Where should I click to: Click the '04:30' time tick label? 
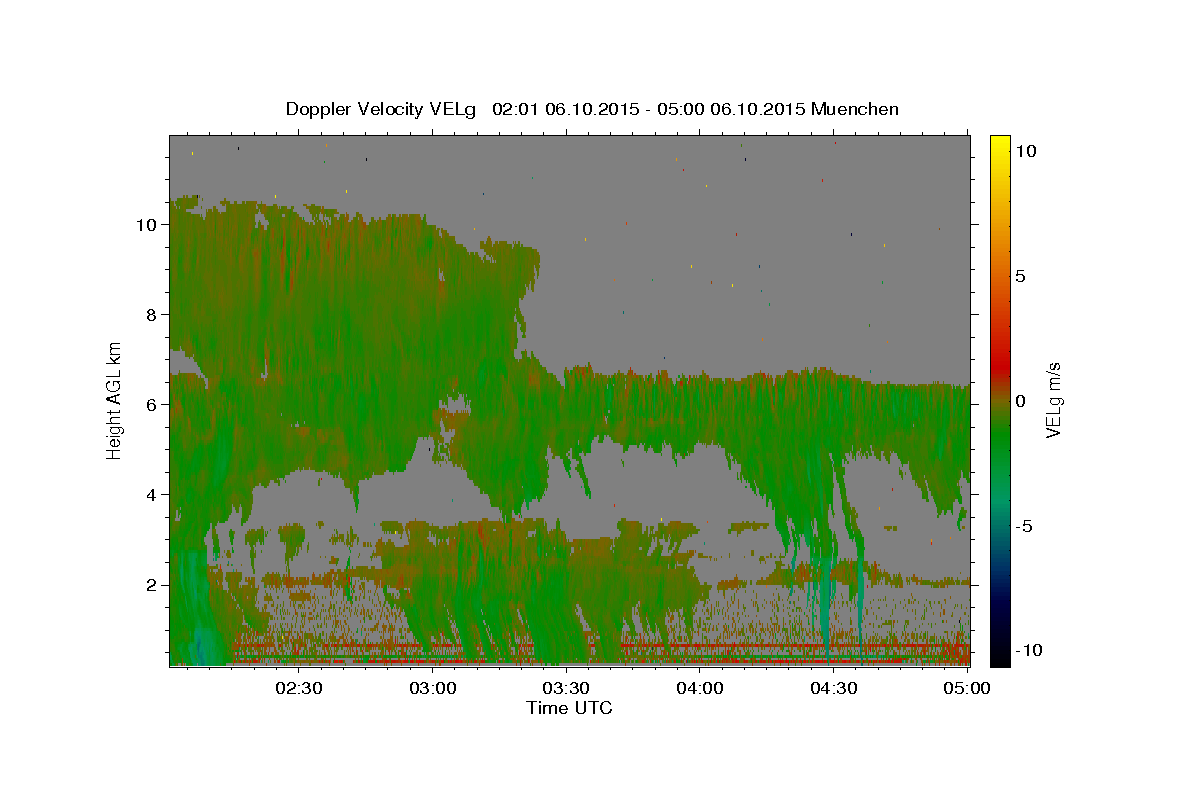[833, 688]
